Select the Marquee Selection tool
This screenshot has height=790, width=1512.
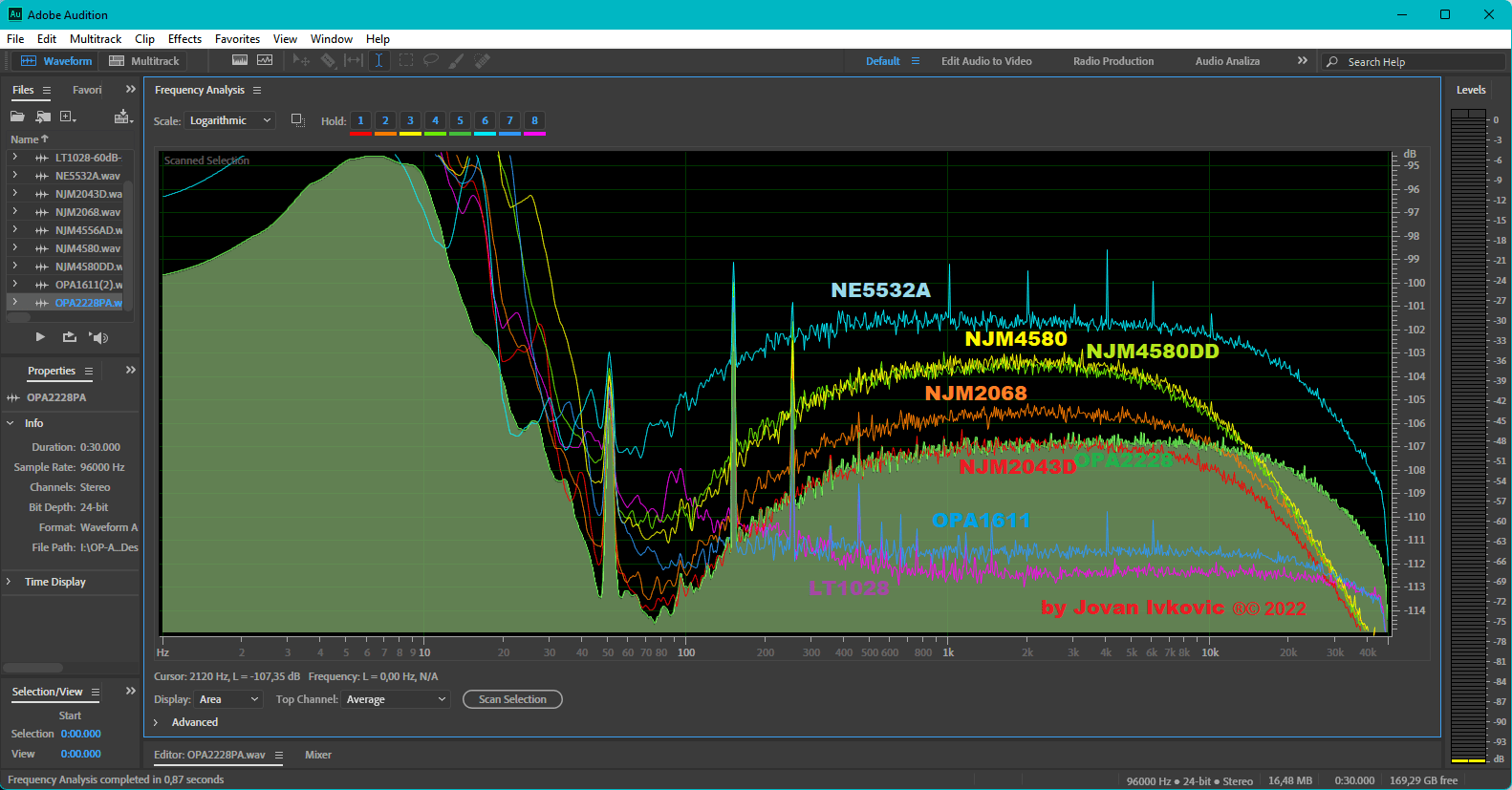coord(406,60)
